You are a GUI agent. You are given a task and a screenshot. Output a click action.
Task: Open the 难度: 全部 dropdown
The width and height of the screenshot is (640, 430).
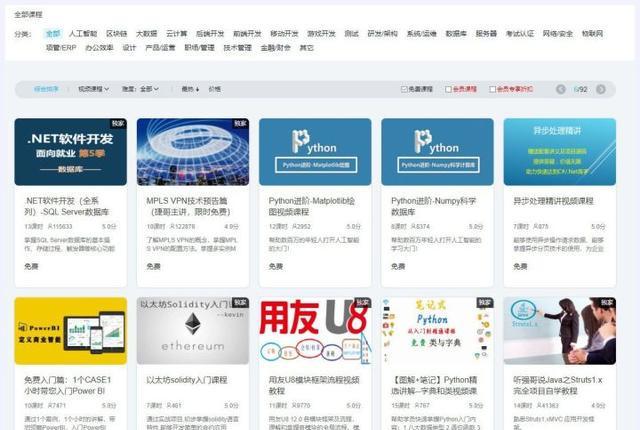(x=140, y=89)
